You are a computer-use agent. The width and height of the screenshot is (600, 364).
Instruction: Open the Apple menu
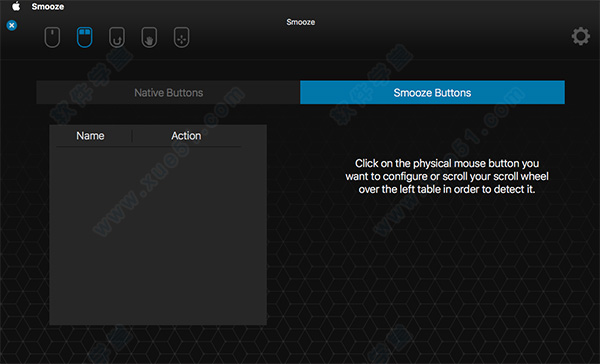(16, 6)
